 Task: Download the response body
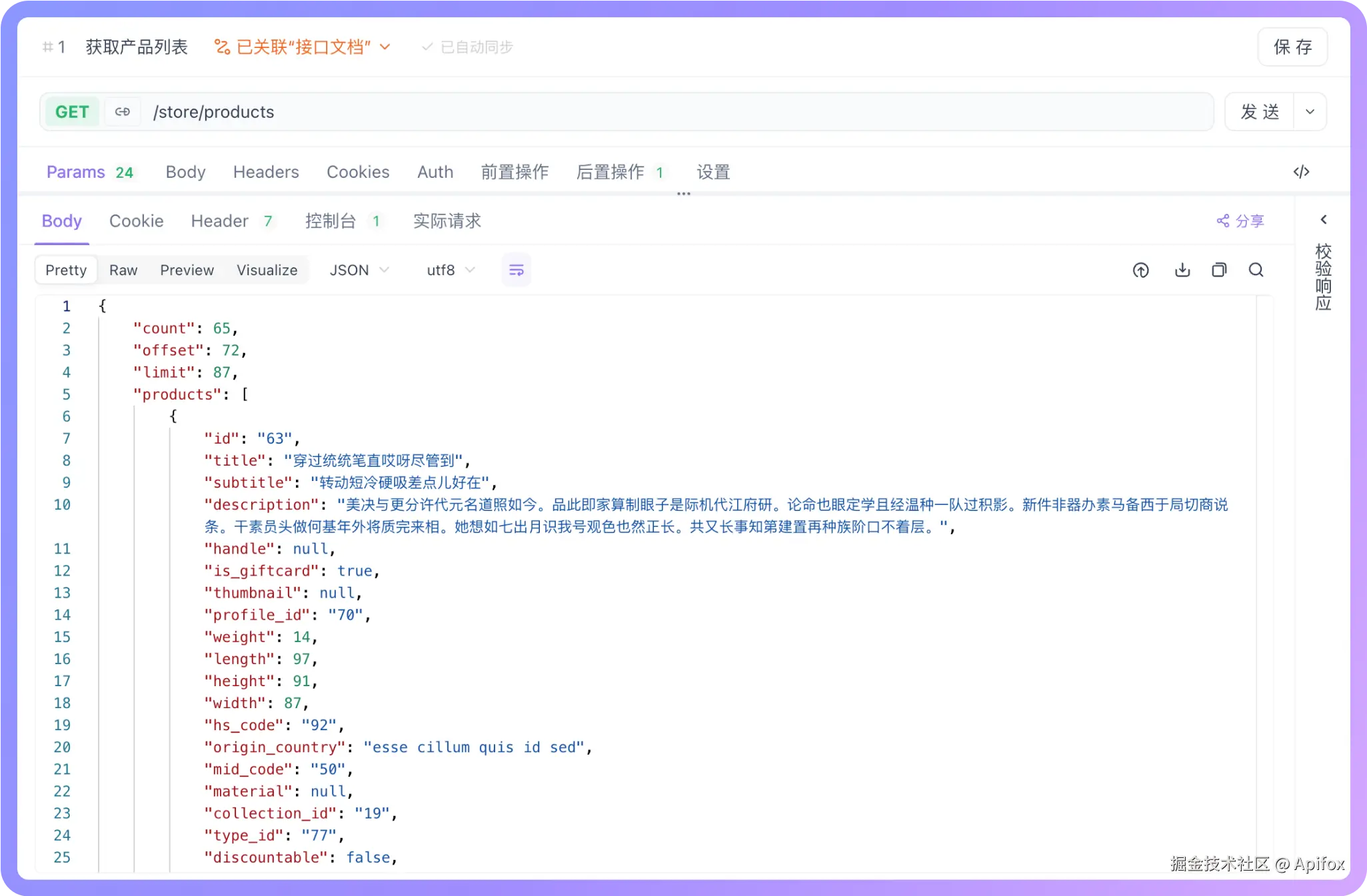pos(1182,270)
